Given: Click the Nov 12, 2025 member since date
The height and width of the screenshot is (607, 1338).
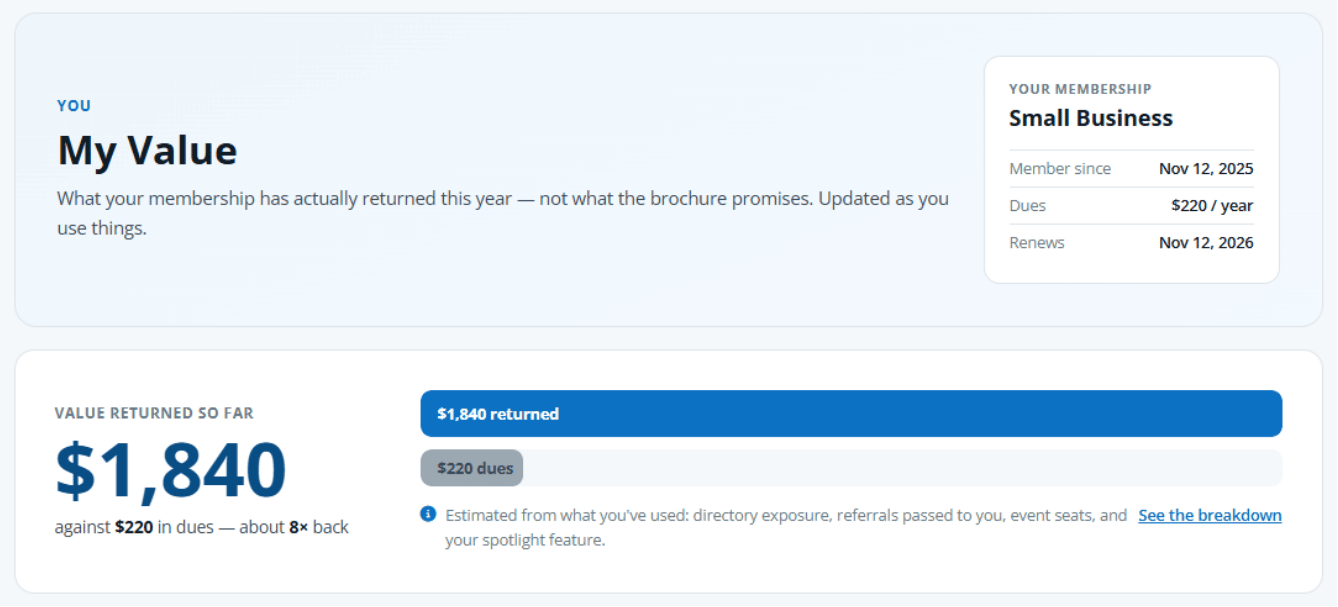Looking at the screenshot, I should point(1206,168).
